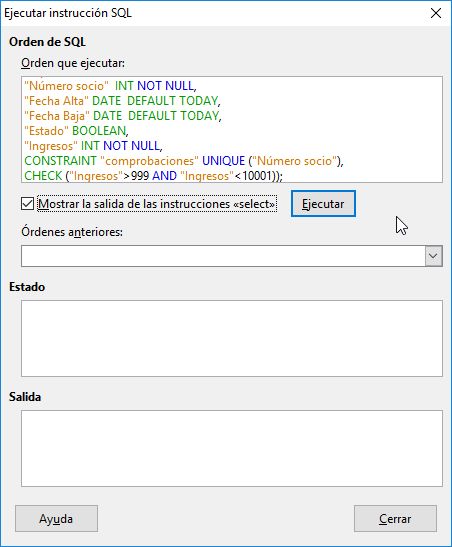Place the cursor on the '"Ingresos" INT NOT NULL' line
This screenshot has width=452, height=547.
point(93,146)
